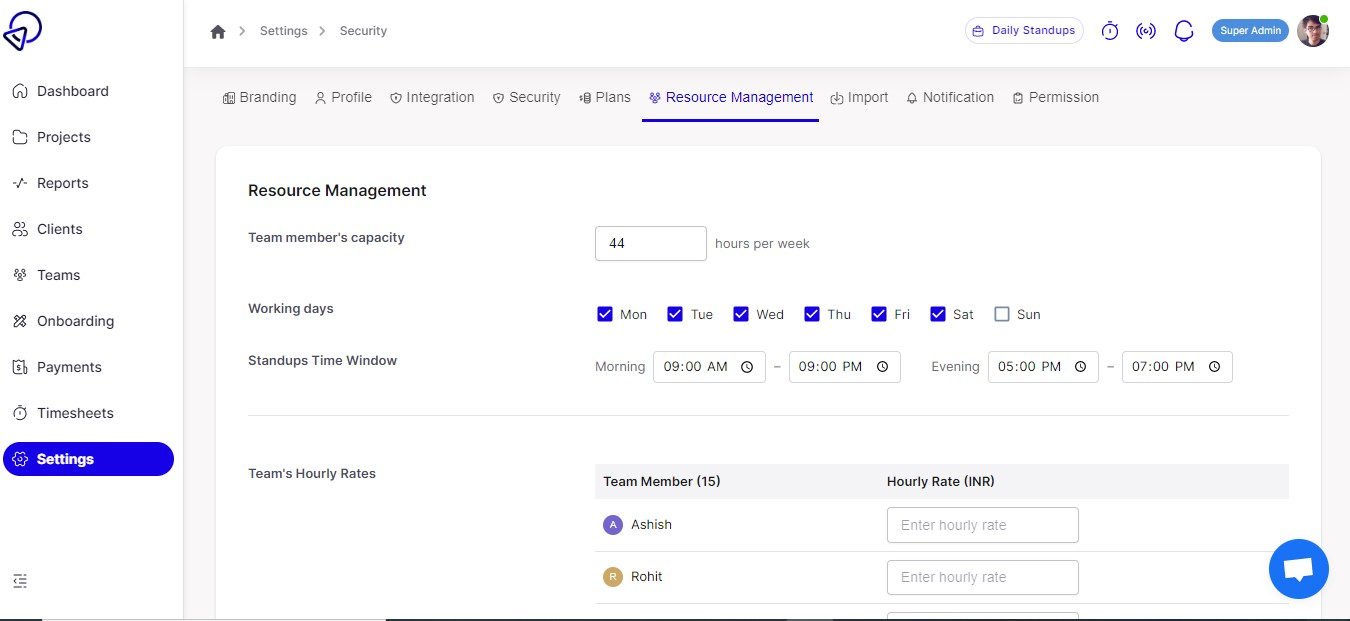Switch to the Branding tab

pyautogui.click(x=259, y=97)
